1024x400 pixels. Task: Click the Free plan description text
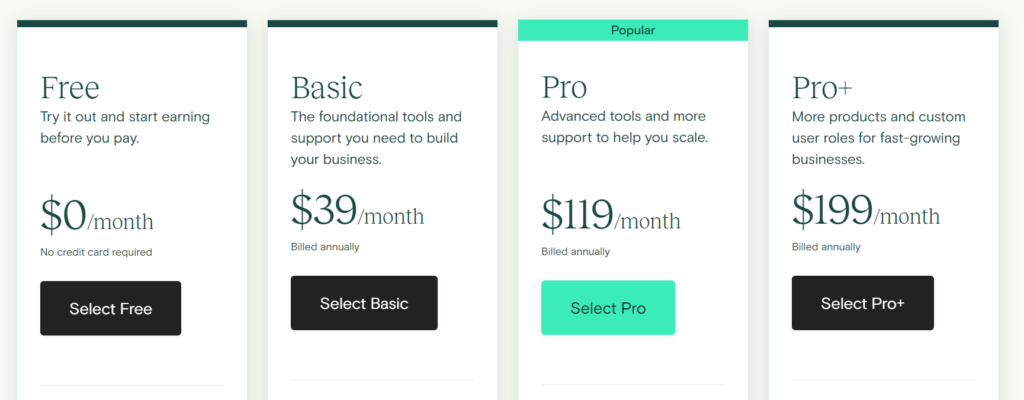pyautogui.click(x=125, y=128)
